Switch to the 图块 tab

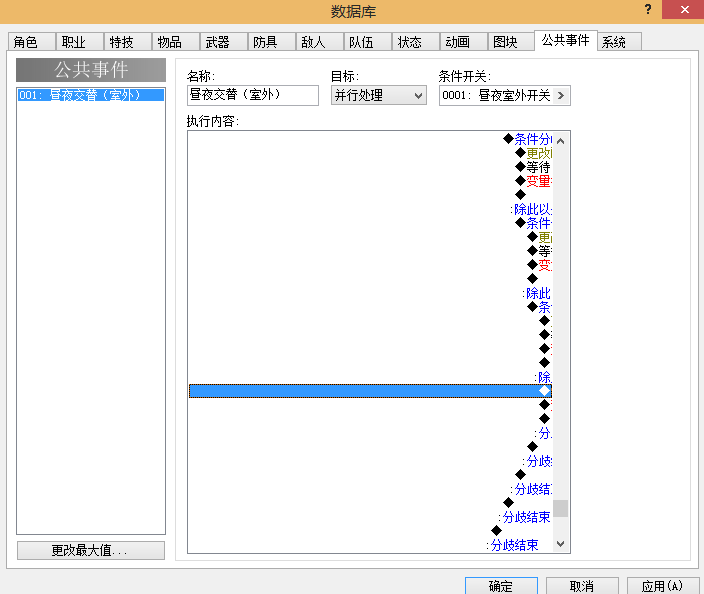pos(511,42)
